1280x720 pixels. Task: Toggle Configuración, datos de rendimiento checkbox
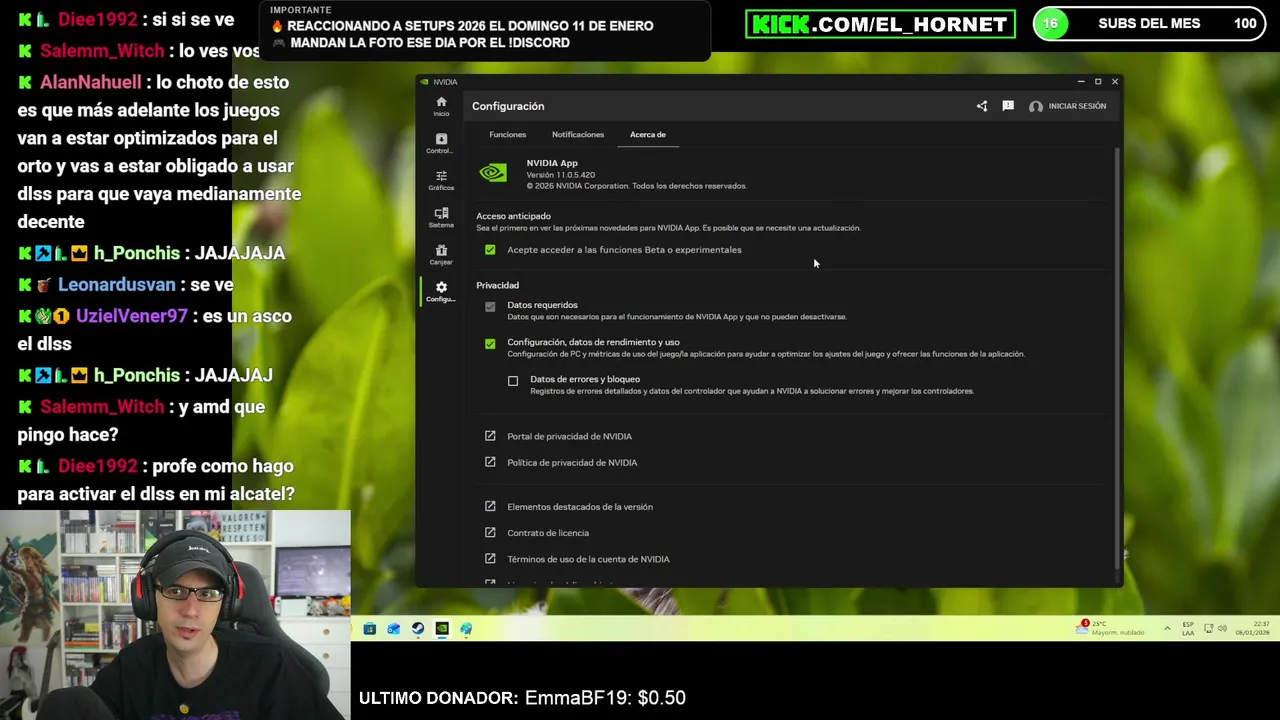tap(490, 343)
